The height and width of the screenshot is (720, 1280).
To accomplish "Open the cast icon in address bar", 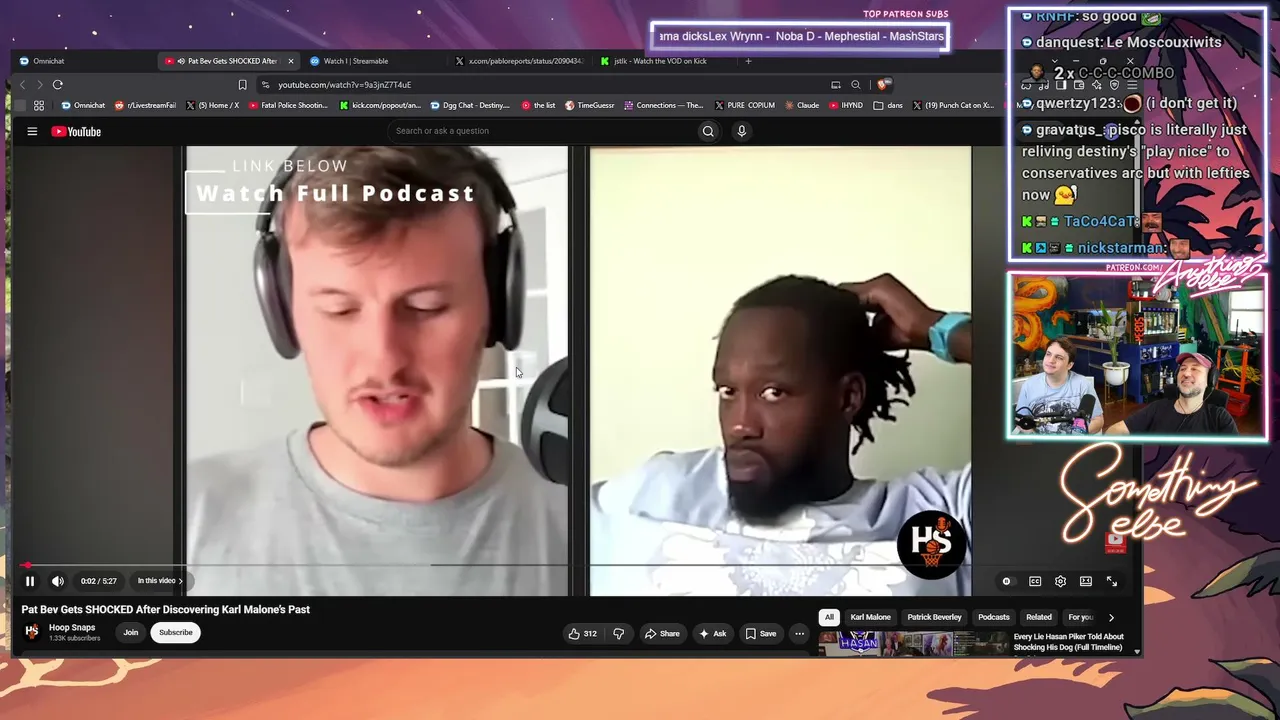I will coord(836,85).
